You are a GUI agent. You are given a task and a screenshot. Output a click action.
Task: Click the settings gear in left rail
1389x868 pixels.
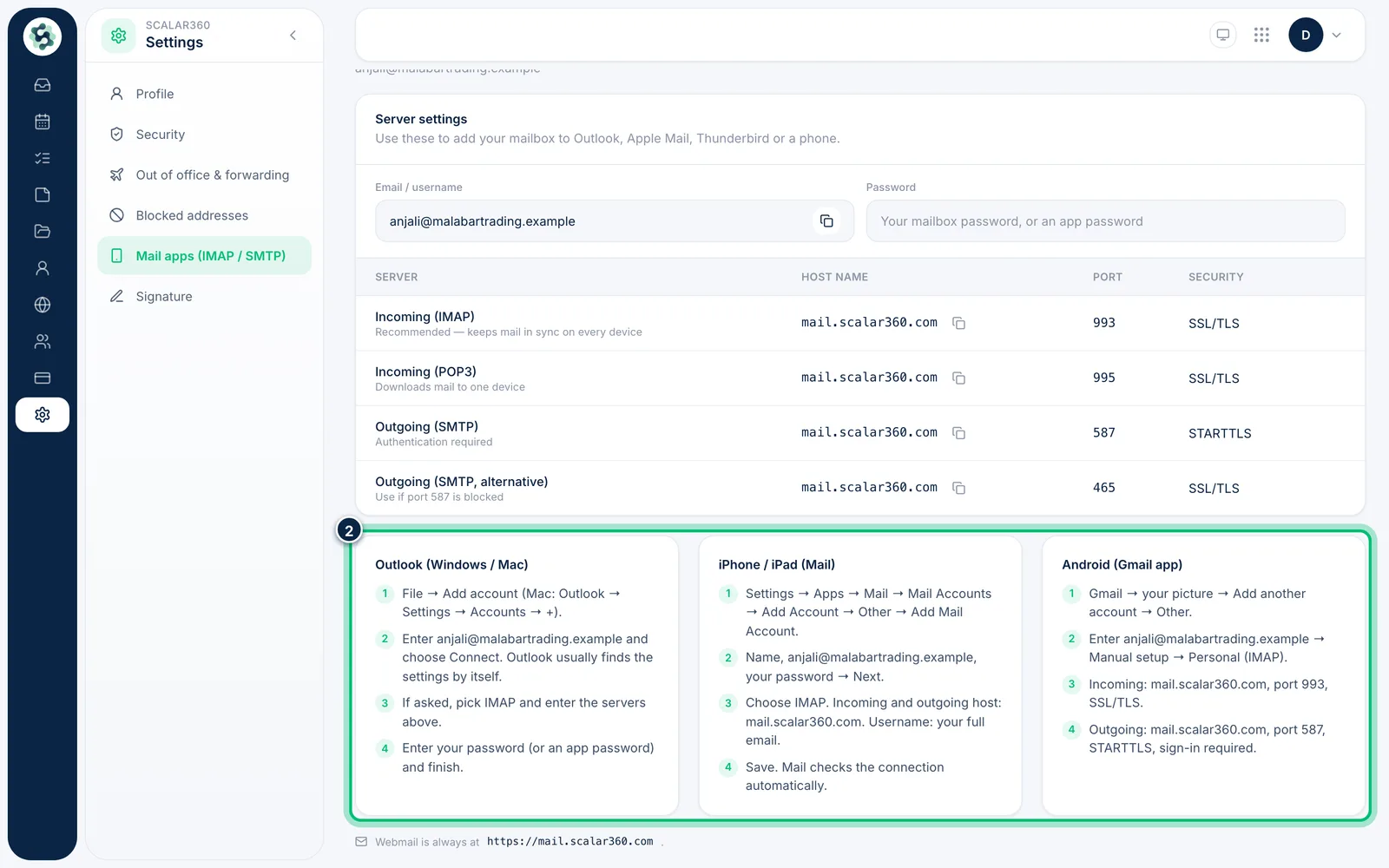click(42, 415)
